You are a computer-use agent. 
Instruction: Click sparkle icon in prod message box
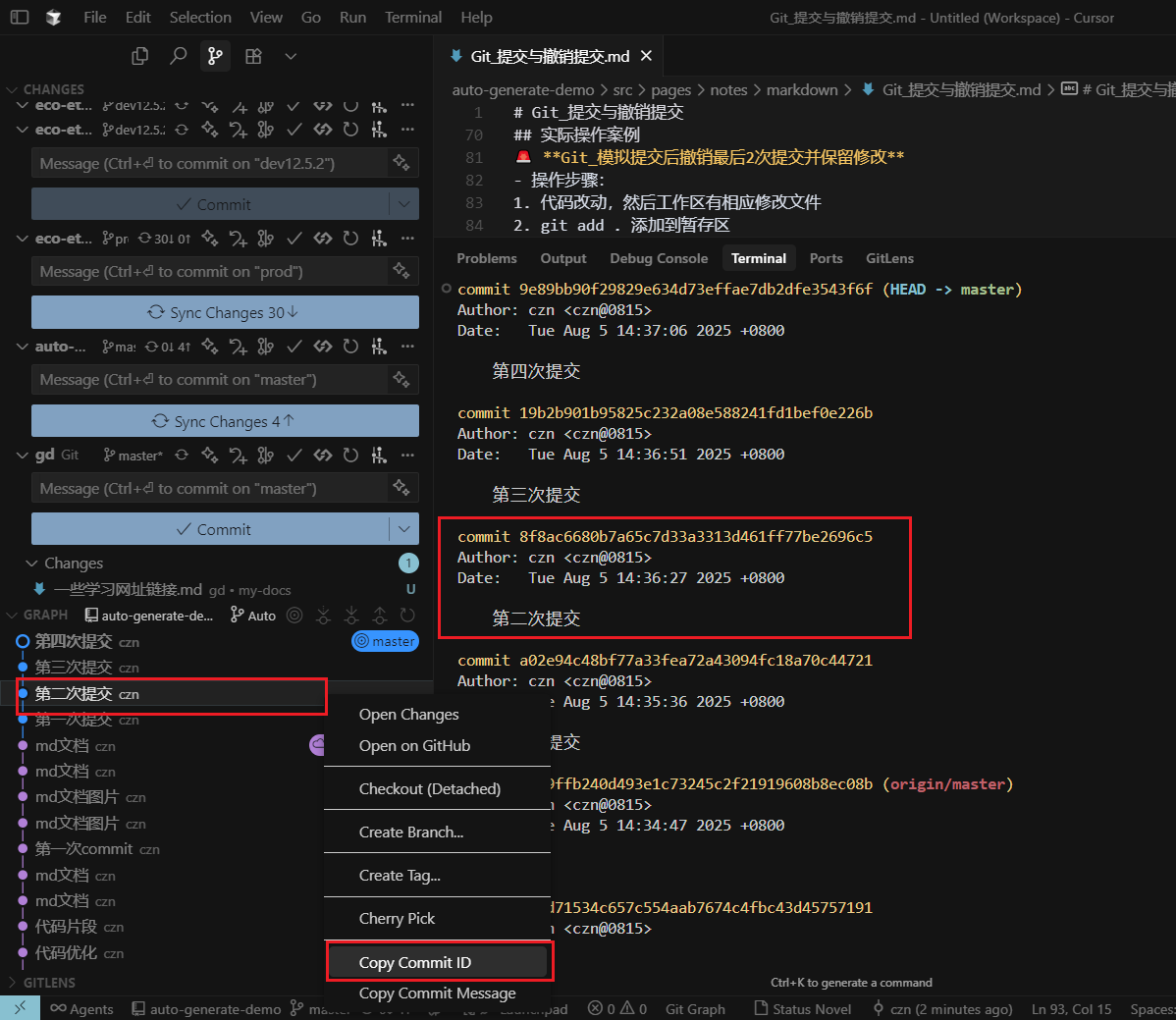pos(401,271)
